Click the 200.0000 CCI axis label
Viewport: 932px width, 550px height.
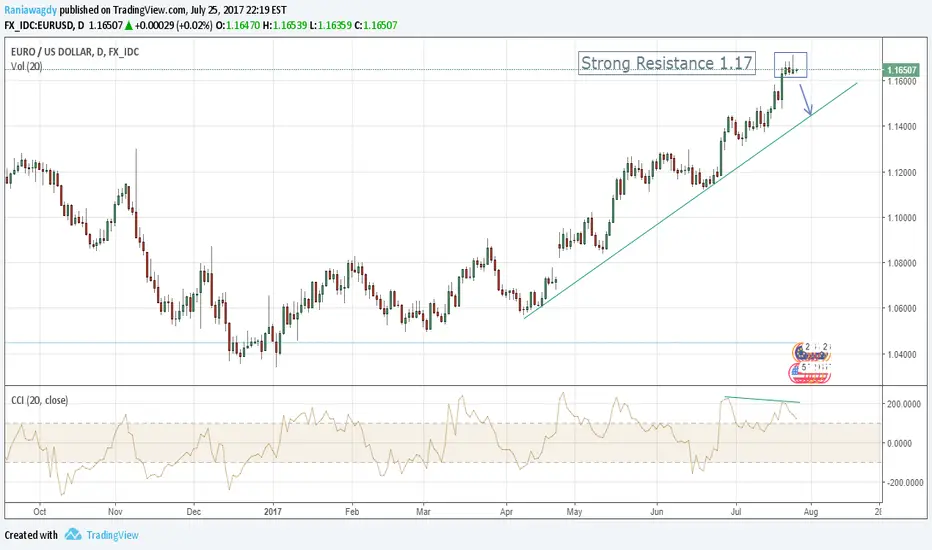click(x=904, y=404)
